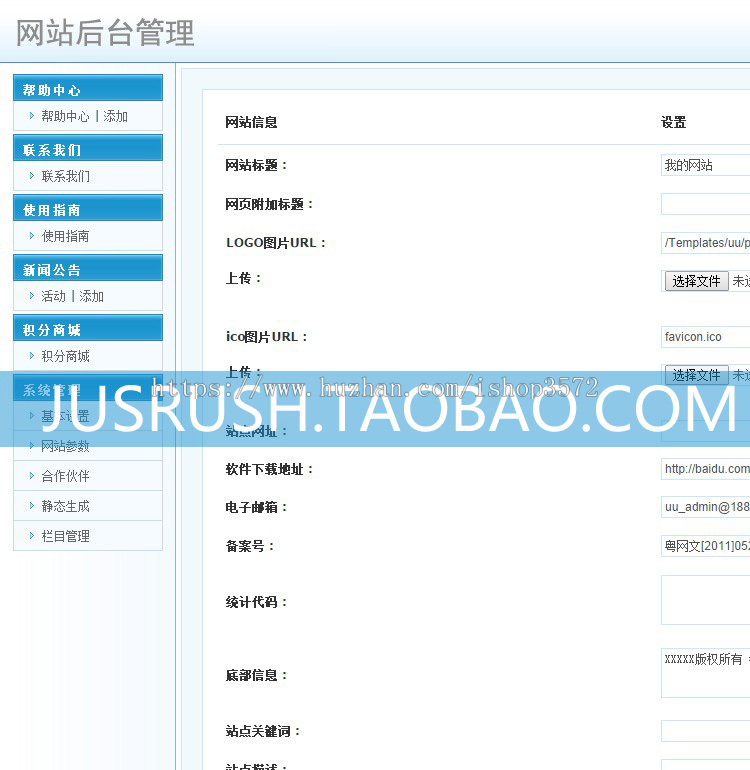Click the 电子邮箱 label
This screenshot has height=770, width=750.
(x=256, y=507)
